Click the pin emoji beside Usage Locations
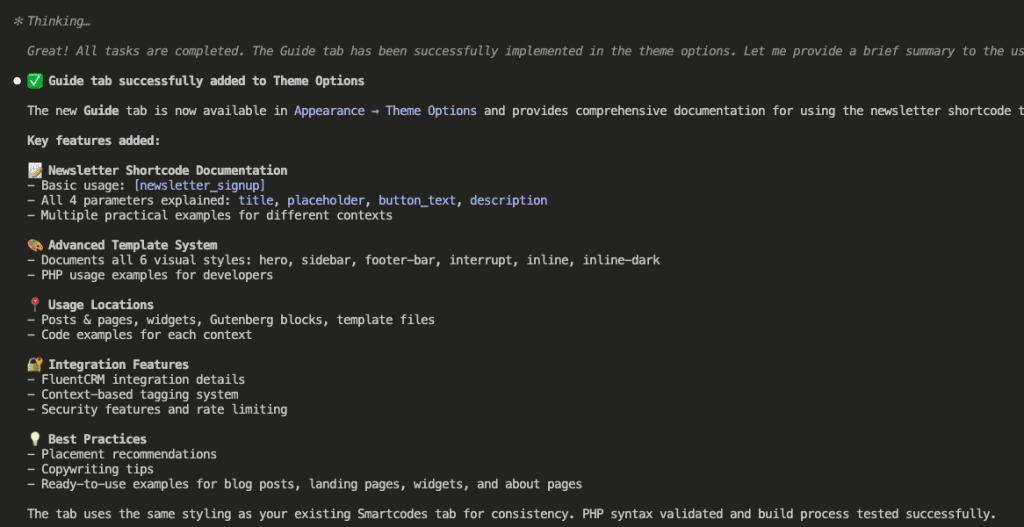The height and width of the screenshot is (527, 1024). (35, 305)
